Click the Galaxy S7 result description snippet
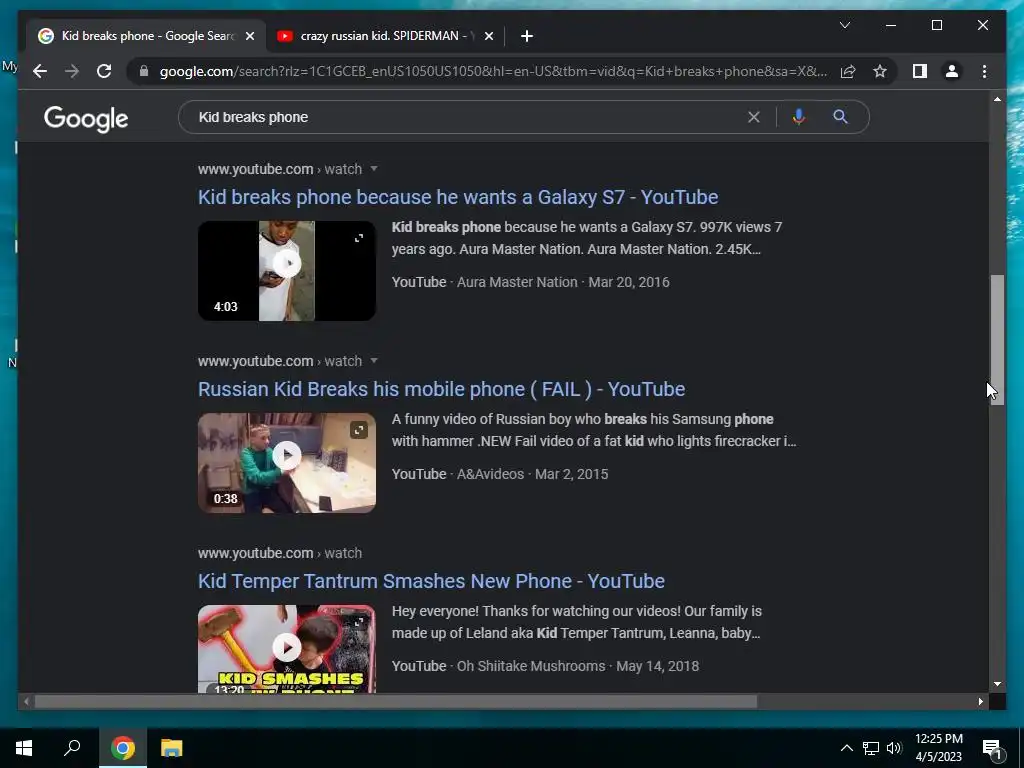The image size is (1024, 768). 586,238
